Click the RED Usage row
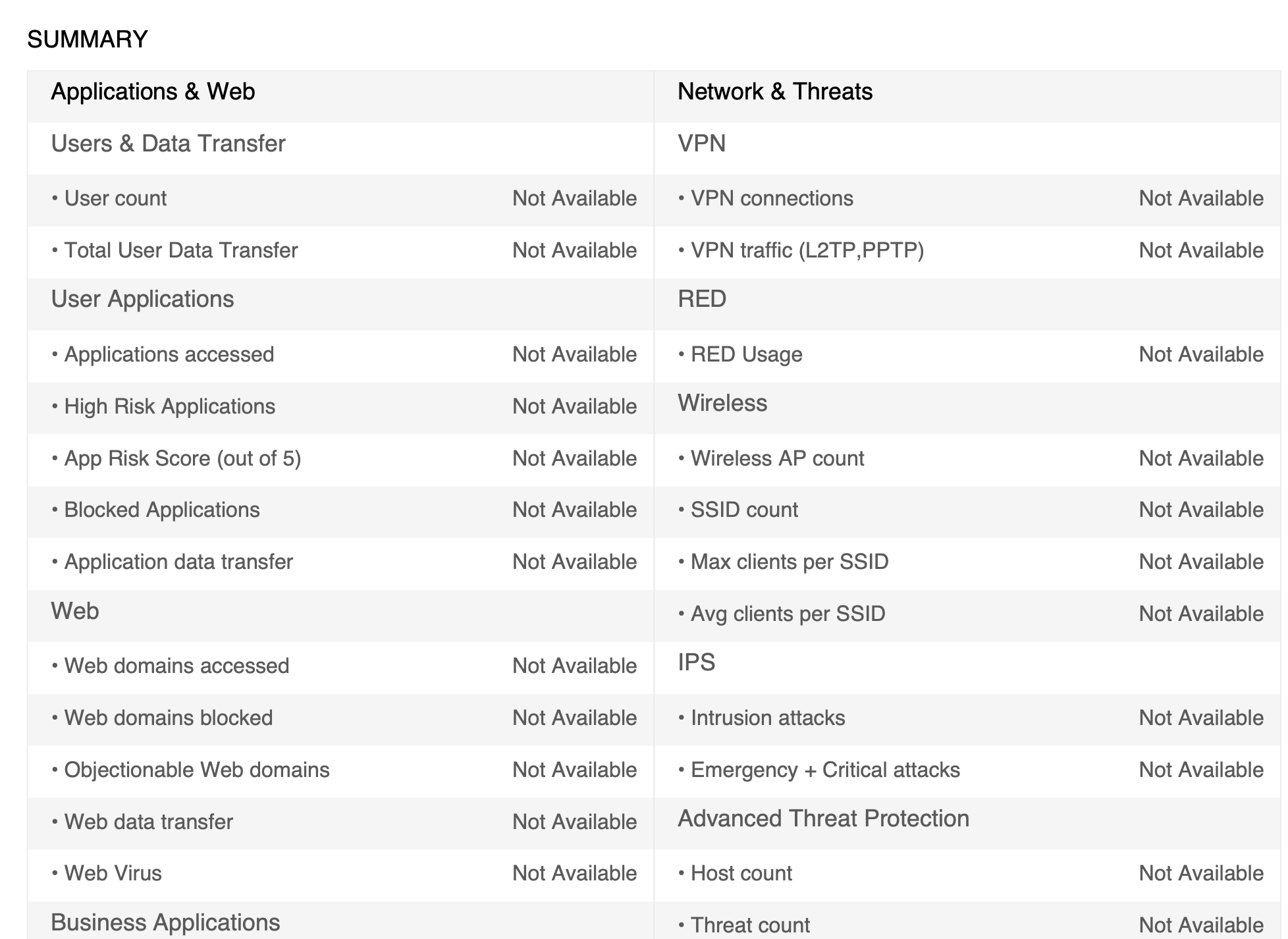The height and width of the screenshot is (939, 1288). 746,354
